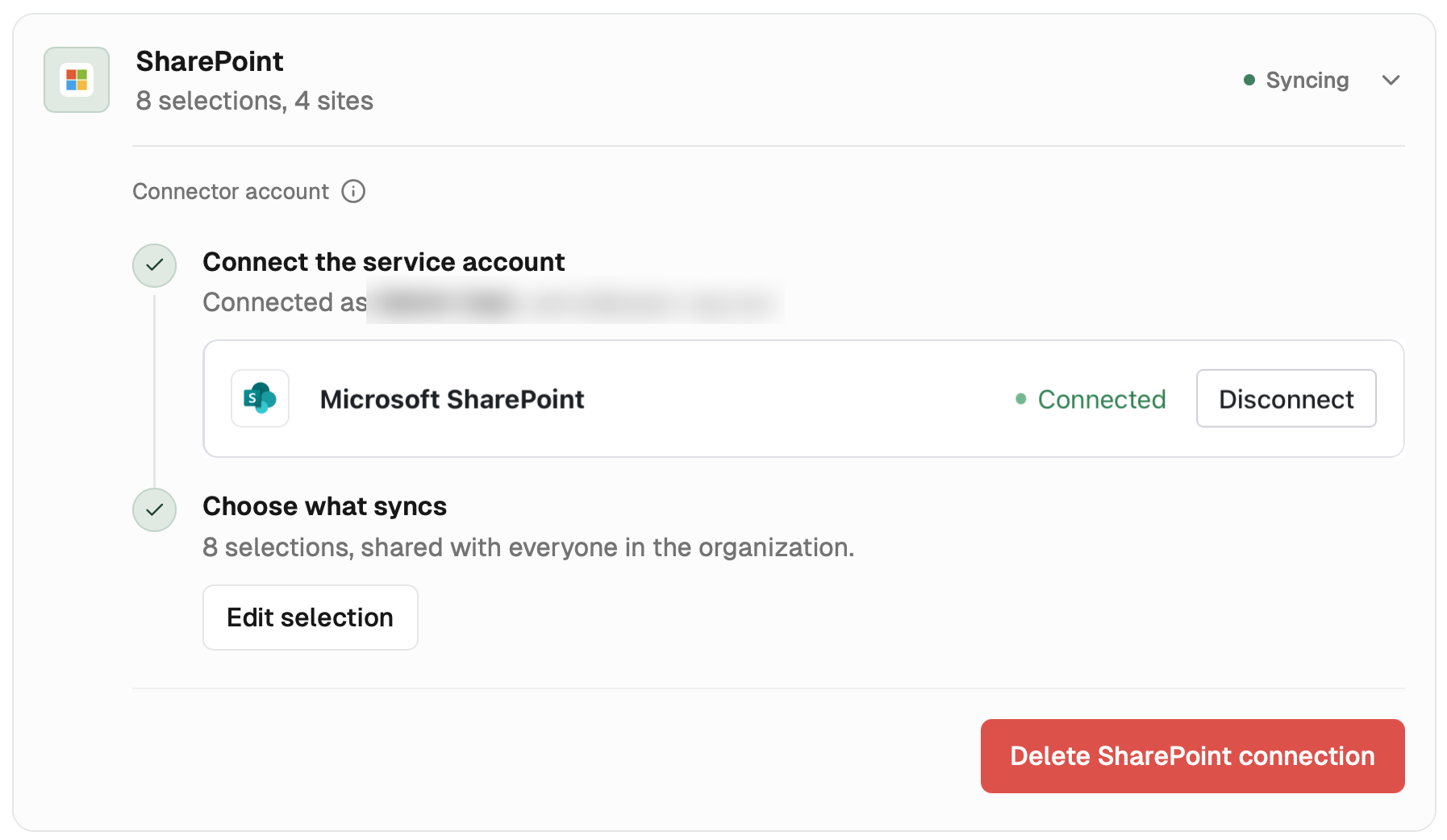
Task: Click the 'Connected as' text
Action: [x=285, y=302]
